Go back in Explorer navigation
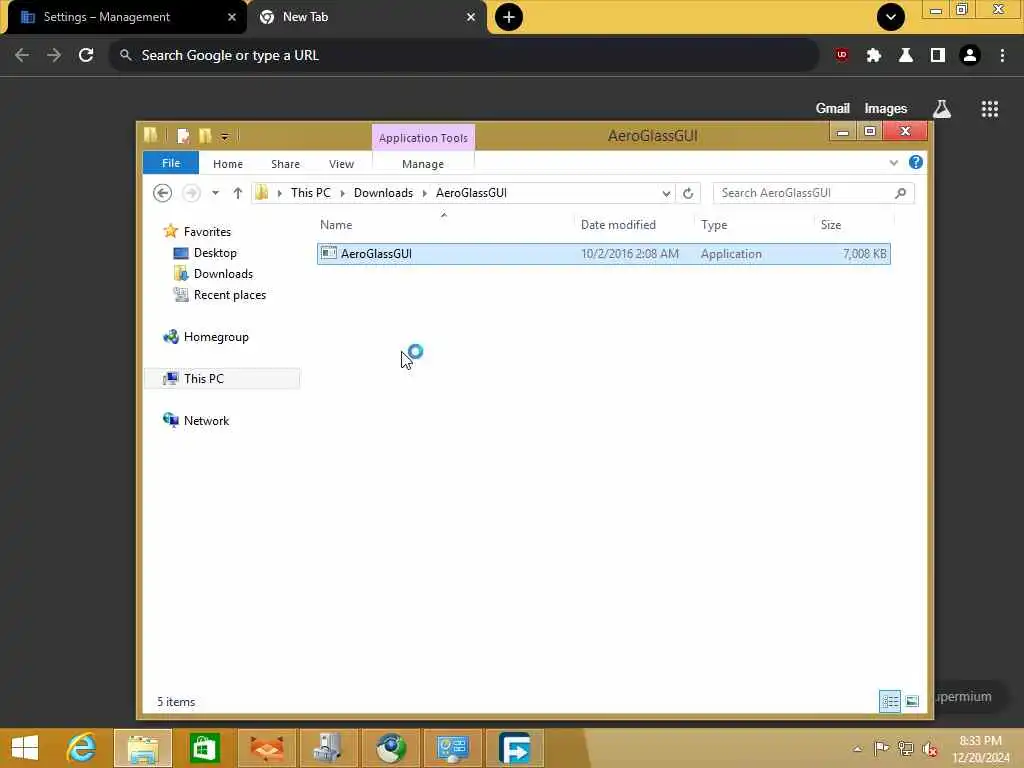Viewport: 1024px width, 768px height. pos(163,193)
